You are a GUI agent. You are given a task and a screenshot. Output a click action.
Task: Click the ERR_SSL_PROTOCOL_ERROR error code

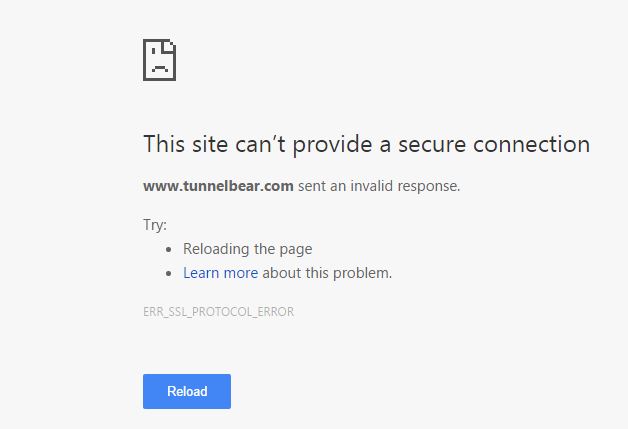pyautogui.click(x=218, y=311)
